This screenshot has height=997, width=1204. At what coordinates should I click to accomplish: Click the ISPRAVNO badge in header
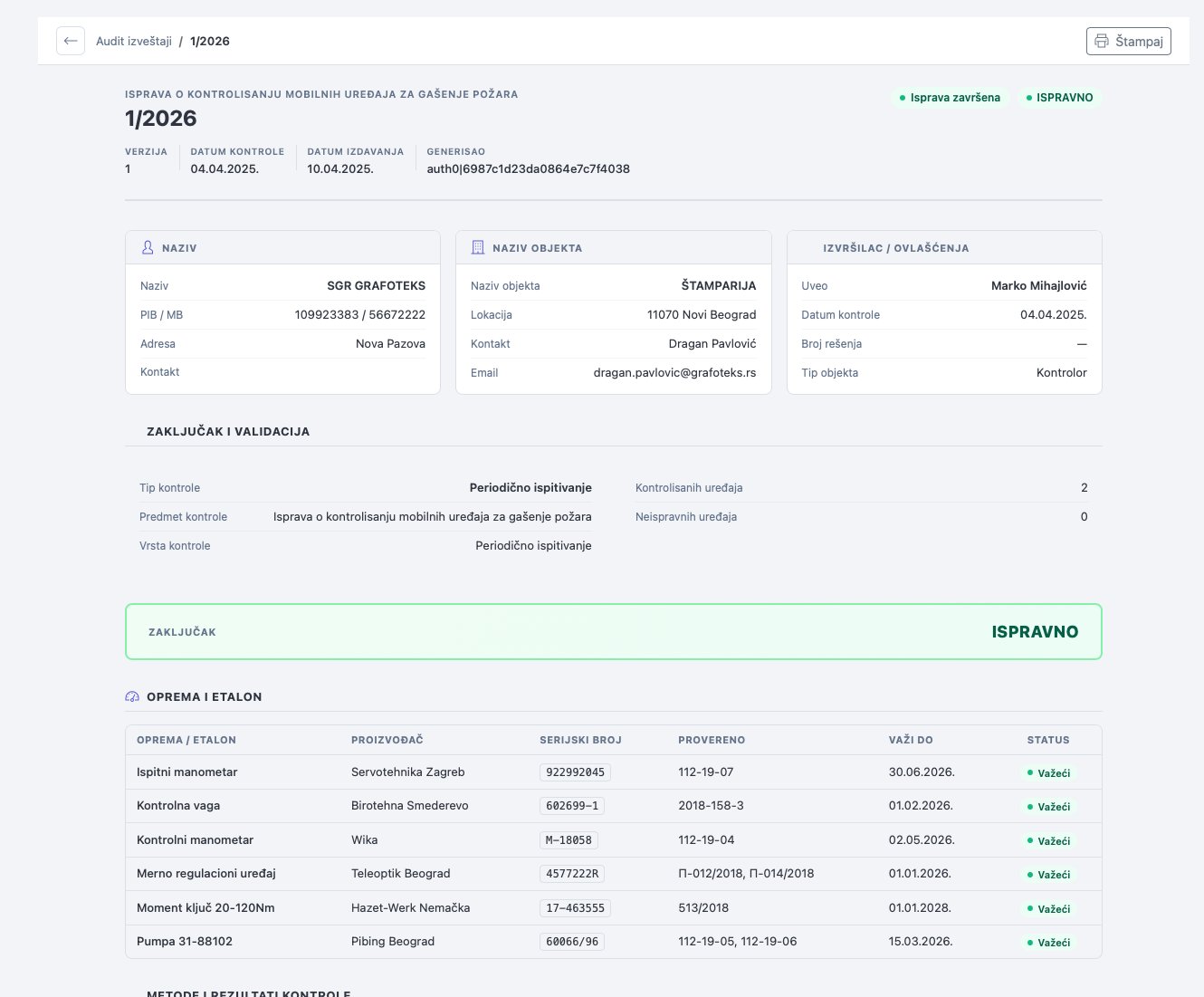(1059, 98)
